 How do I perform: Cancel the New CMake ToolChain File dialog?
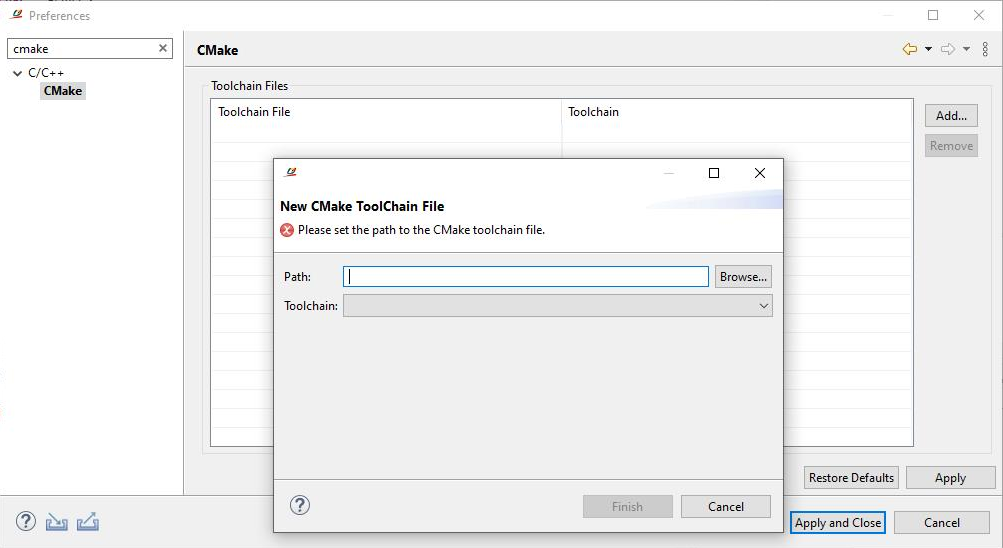726,506
